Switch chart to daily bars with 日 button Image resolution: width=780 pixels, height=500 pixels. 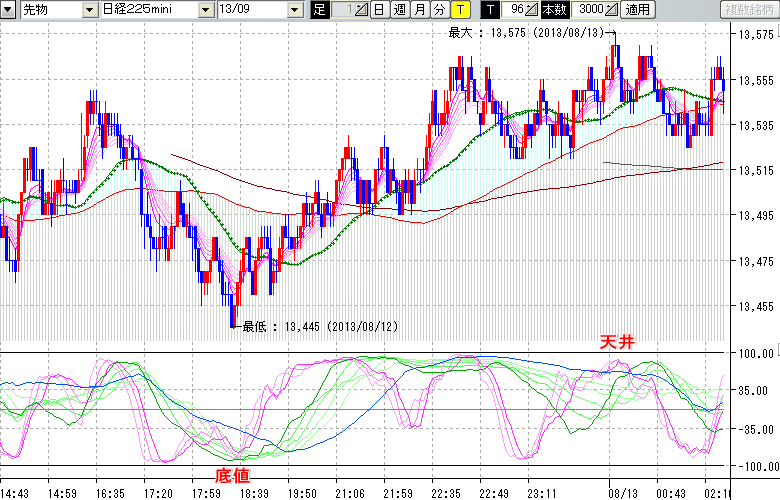(x=379, y=10)
